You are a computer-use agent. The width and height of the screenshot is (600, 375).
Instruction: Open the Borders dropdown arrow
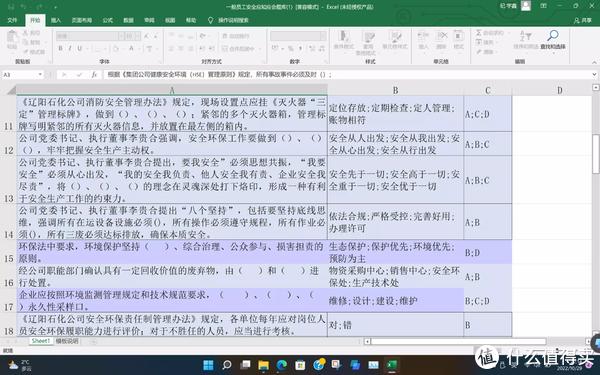[x=106, y=49]
